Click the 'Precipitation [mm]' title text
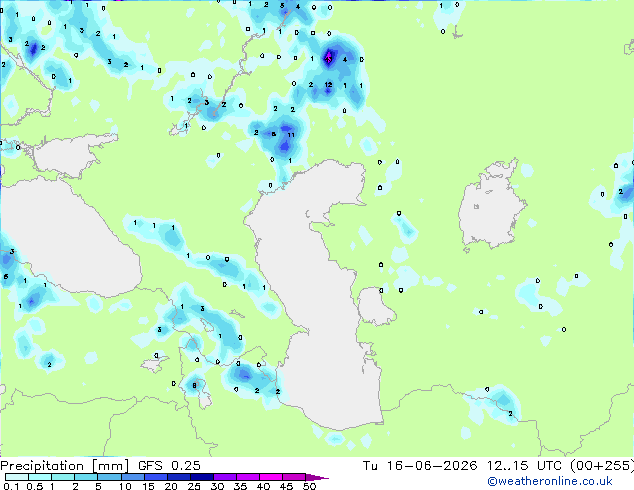Screen dimensions: 634x490 click(65, 466)
